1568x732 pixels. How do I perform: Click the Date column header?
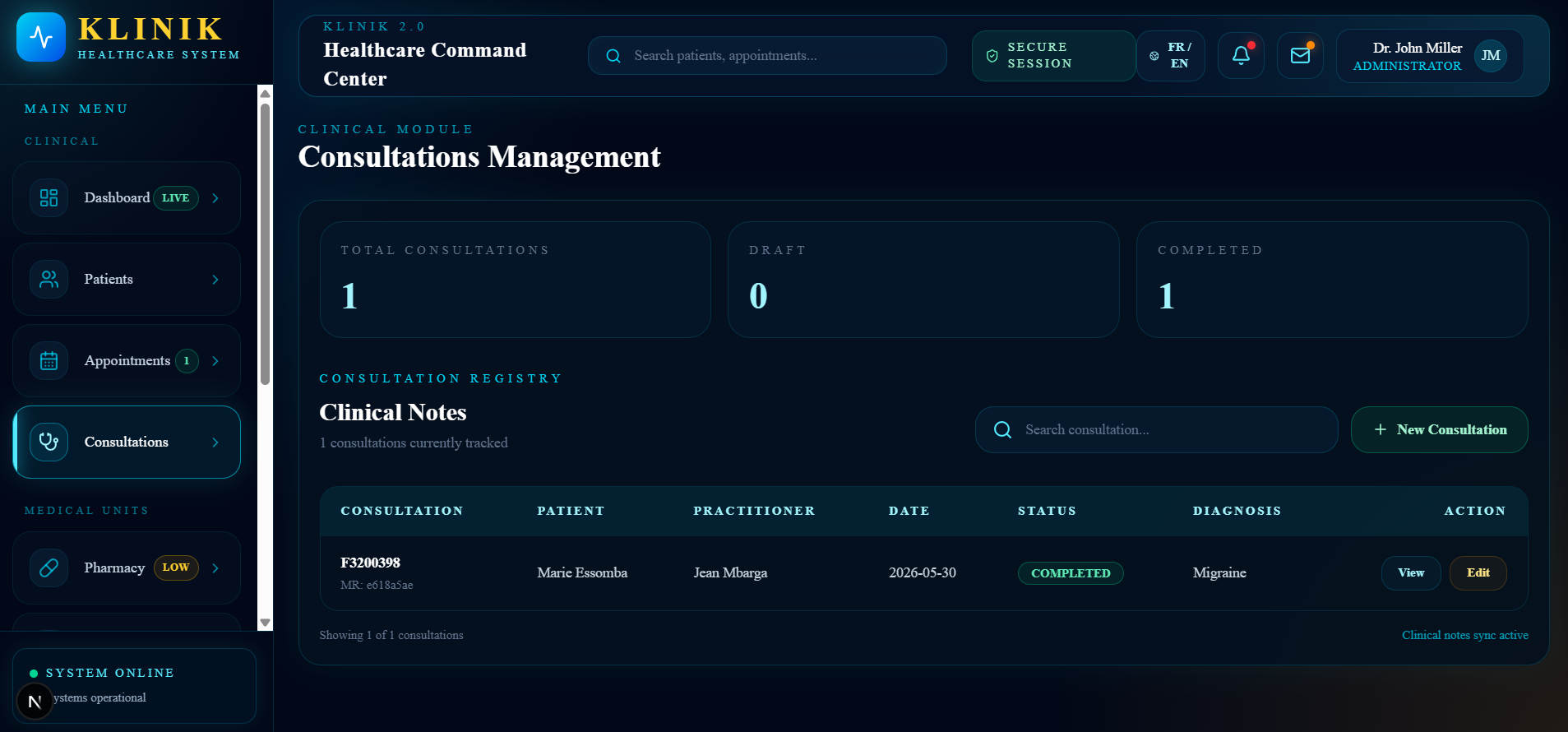(909, 512)
